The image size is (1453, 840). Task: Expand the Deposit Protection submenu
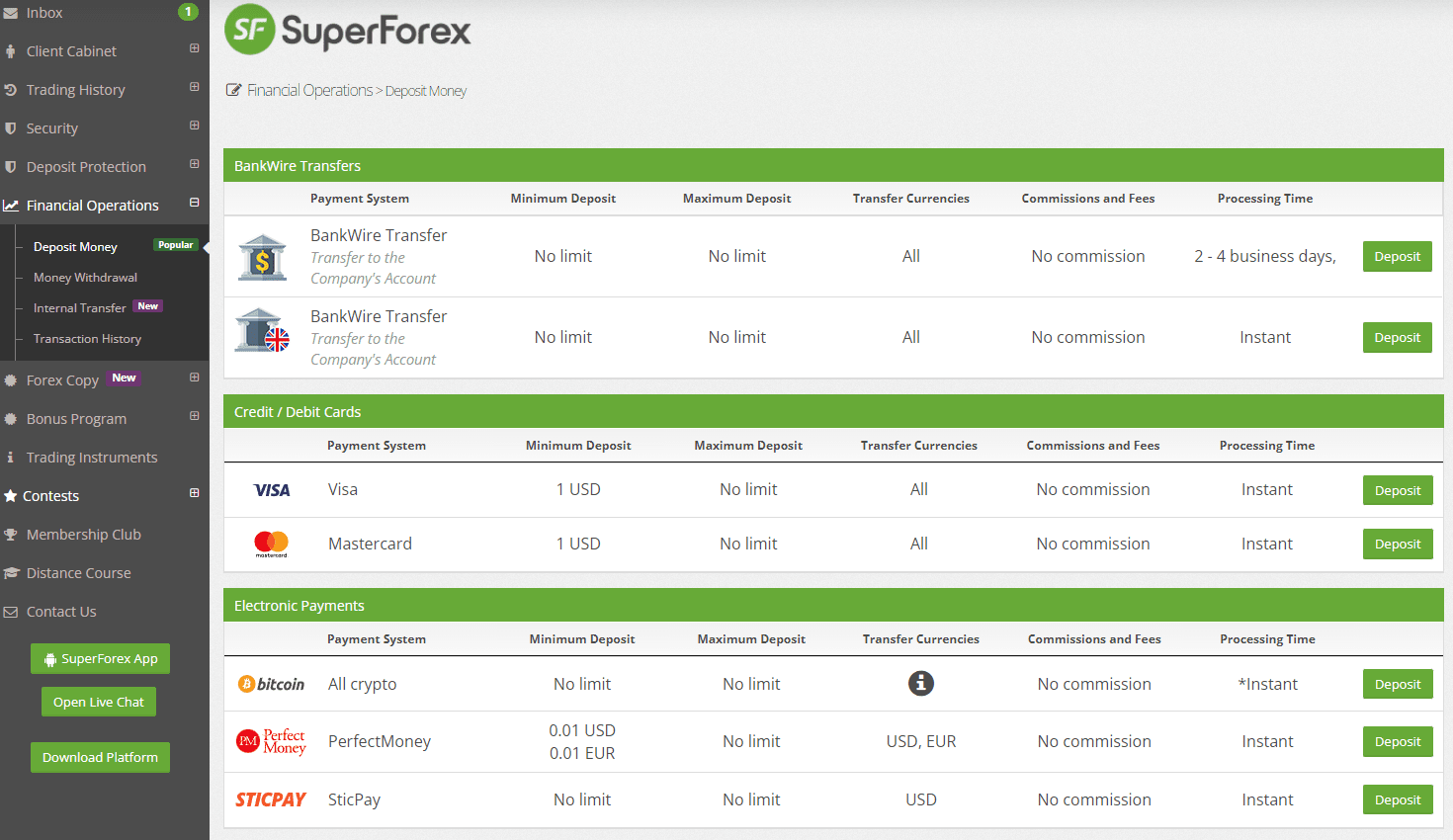(x=195, y=163)
